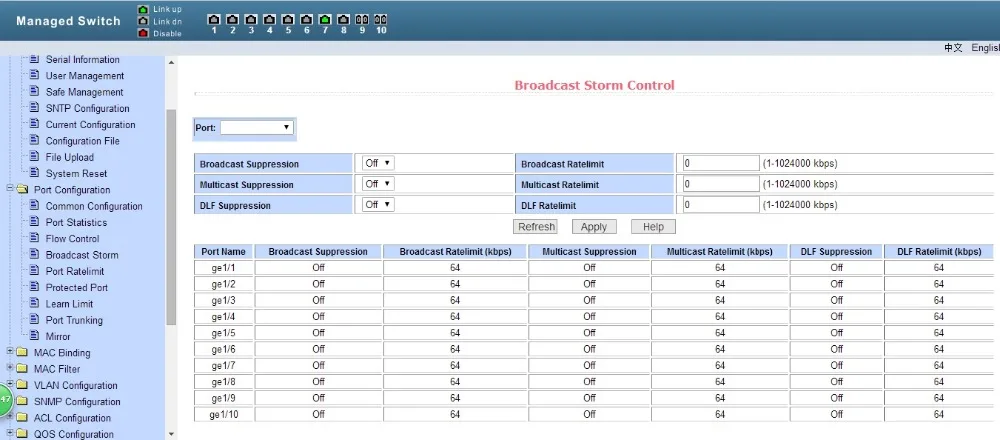Click port 5 icon in switch header

(x=288, y=20)
